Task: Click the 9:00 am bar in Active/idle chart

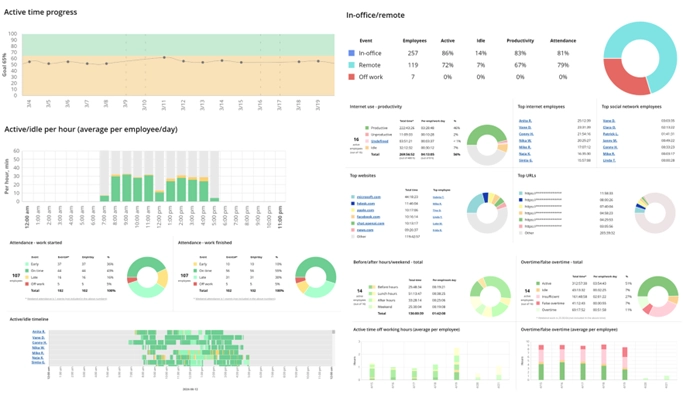Action: tap(127, 188)
